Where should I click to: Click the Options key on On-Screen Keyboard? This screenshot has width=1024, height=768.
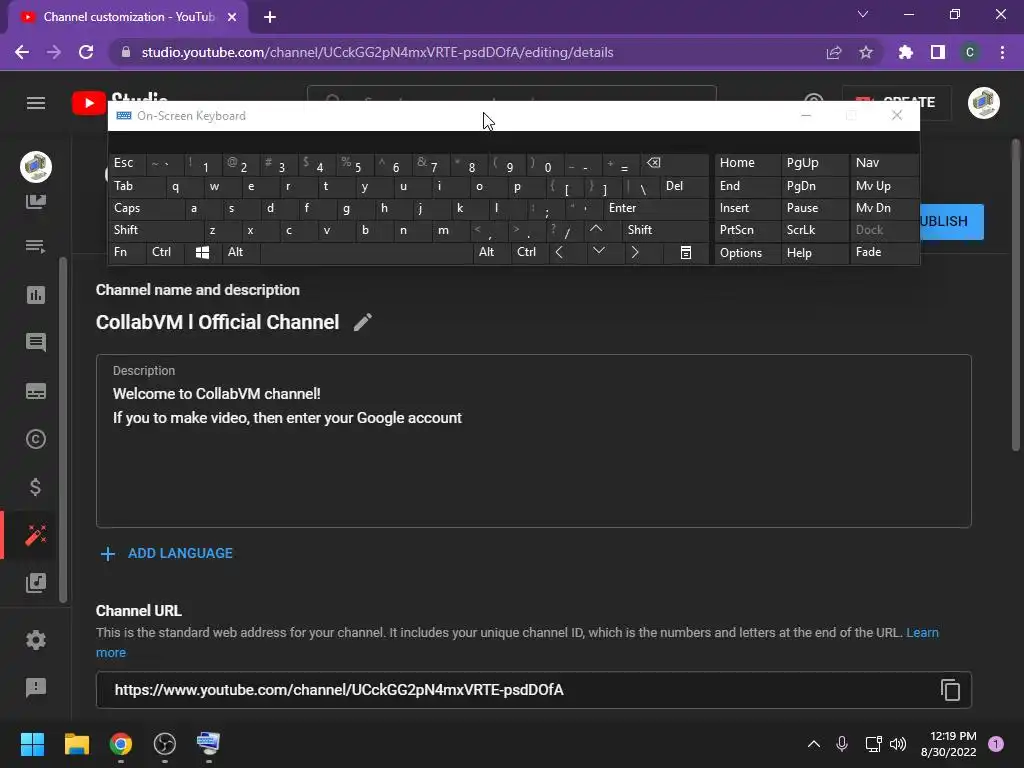pos(748,252)
